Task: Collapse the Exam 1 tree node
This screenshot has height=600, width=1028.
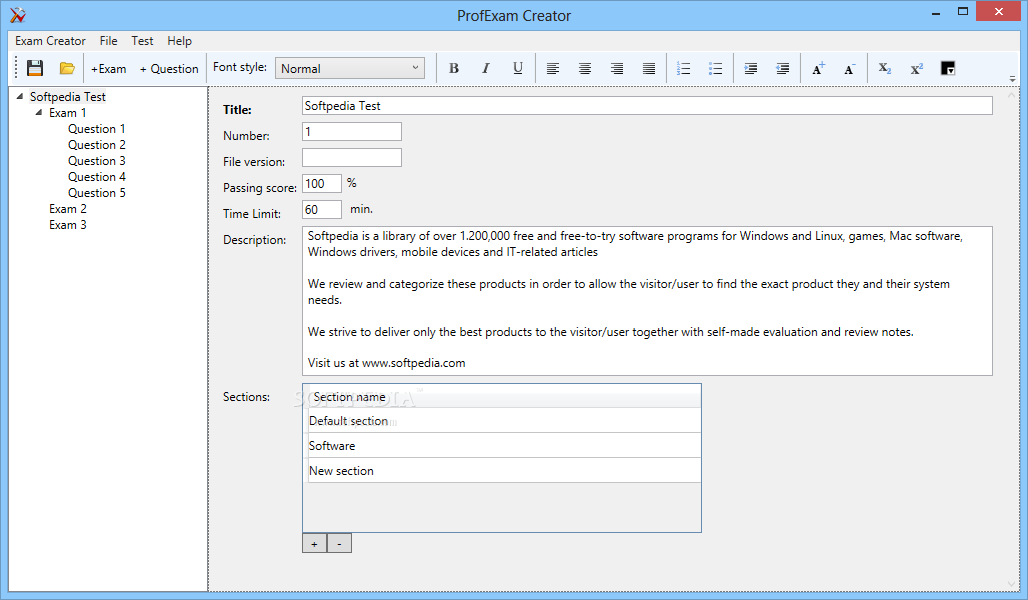Action: click(x=39, y=113)
